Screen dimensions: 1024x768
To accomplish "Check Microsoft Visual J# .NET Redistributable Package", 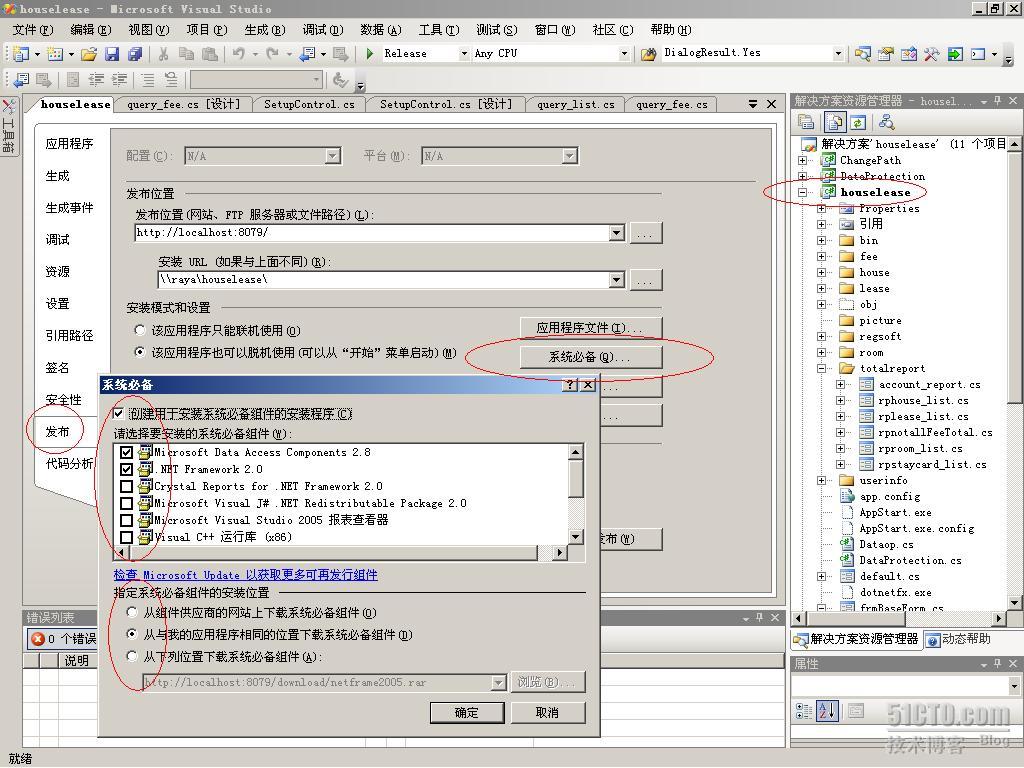I will click(127, 503).
